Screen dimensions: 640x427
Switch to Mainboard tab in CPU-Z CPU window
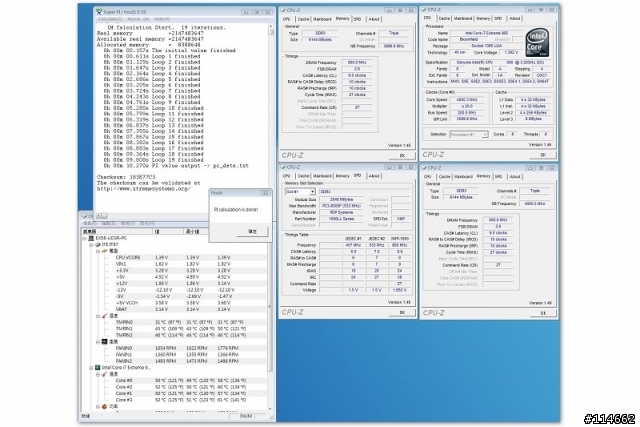(x=463, y=18)
